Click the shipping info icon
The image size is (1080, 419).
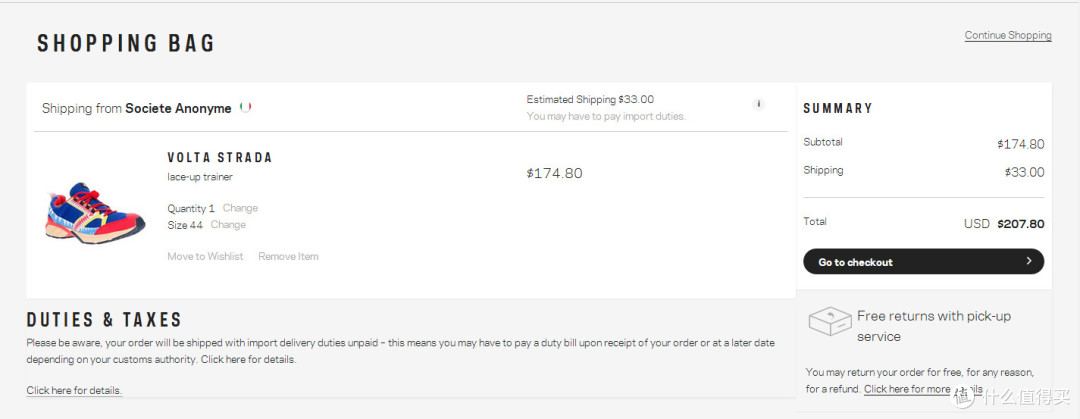click(x=758, y=105)
